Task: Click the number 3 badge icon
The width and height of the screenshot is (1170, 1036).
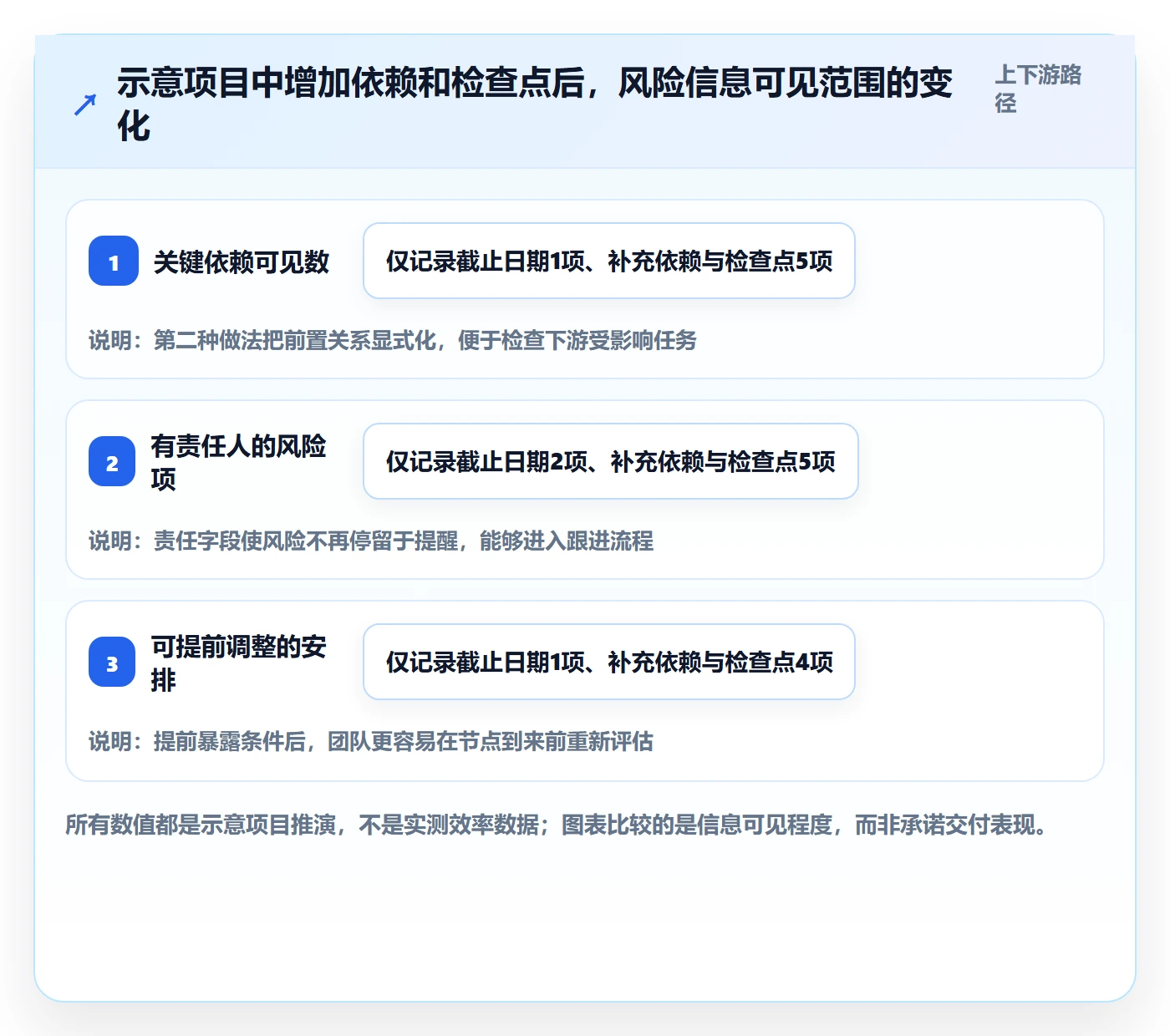Action: point(112,662)
